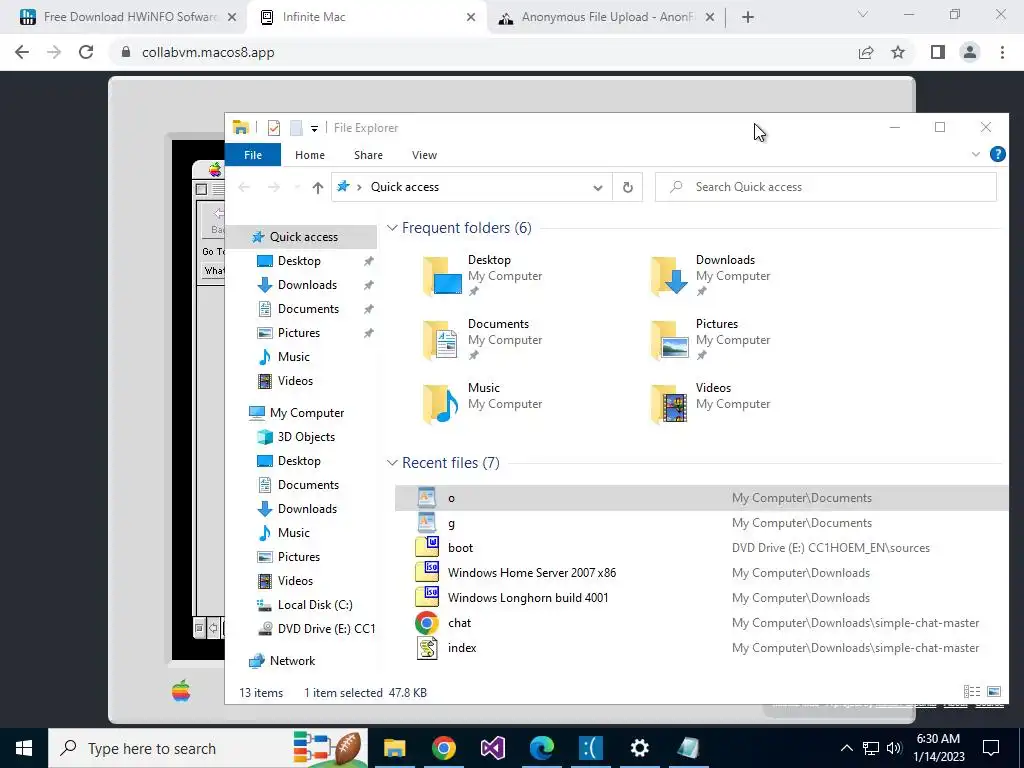Image resolution: width=1024 pixels, height=768 pixels.
Task: Click the Up arrow navigation button
Action: tap(317, 187)
